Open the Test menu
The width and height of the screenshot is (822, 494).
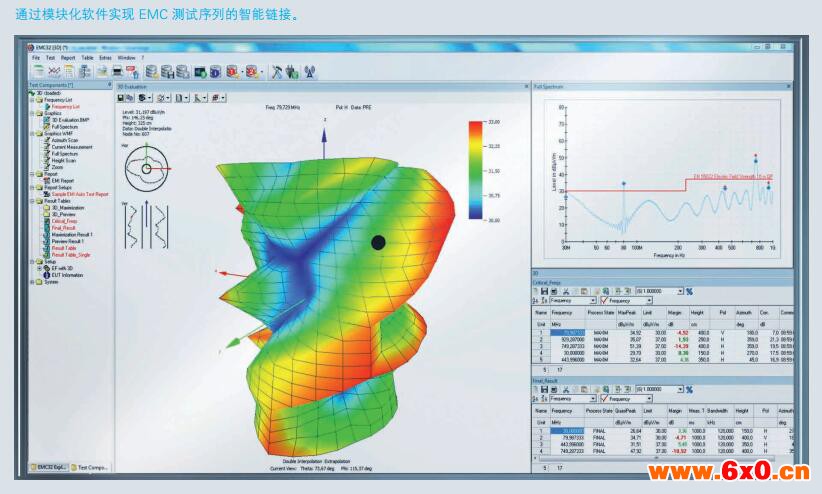click(50, 58)
